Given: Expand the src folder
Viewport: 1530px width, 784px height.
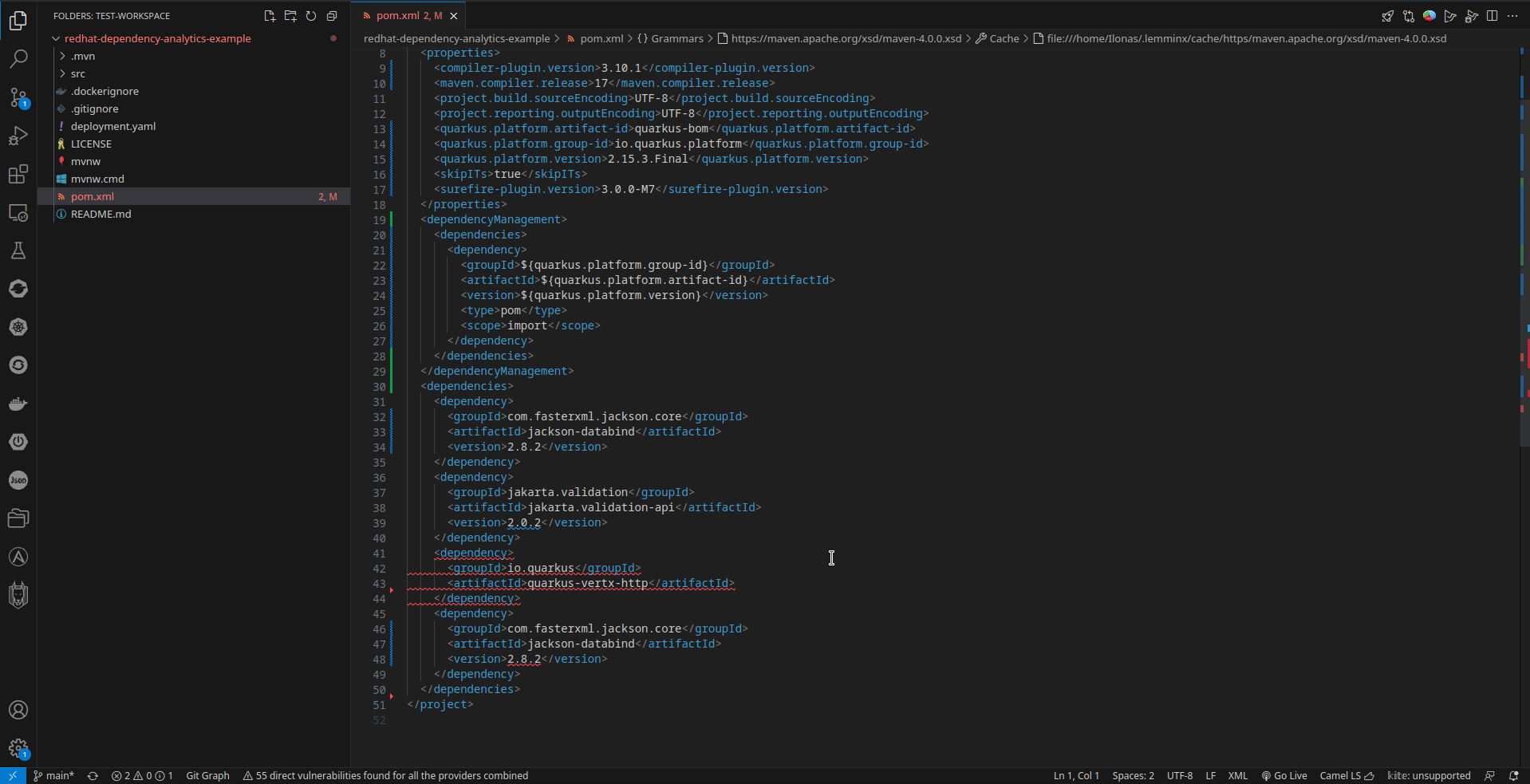Looking at the screenshot, I should click(77, 73).
